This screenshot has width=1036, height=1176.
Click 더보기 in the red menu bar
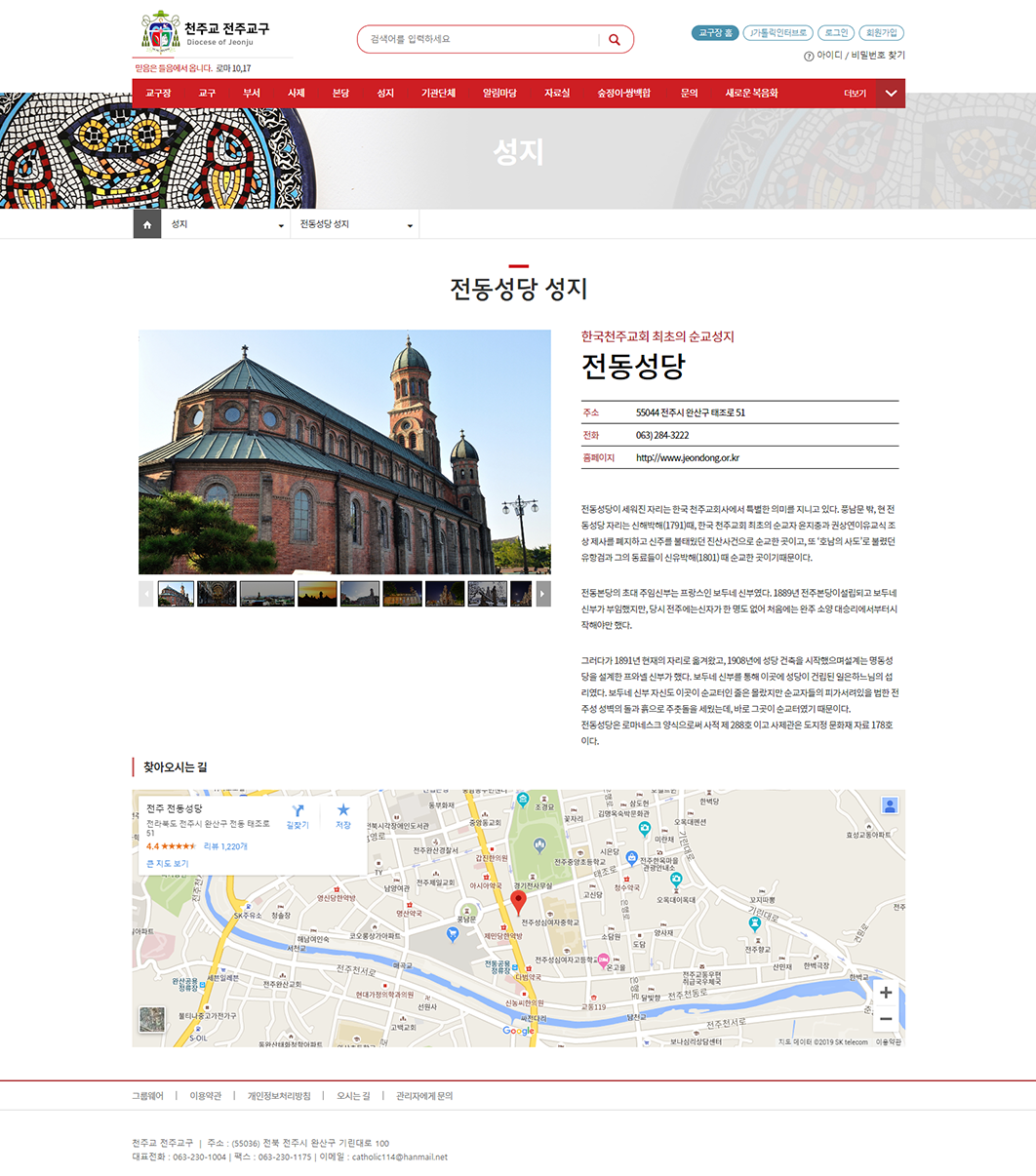coord(856,94)
